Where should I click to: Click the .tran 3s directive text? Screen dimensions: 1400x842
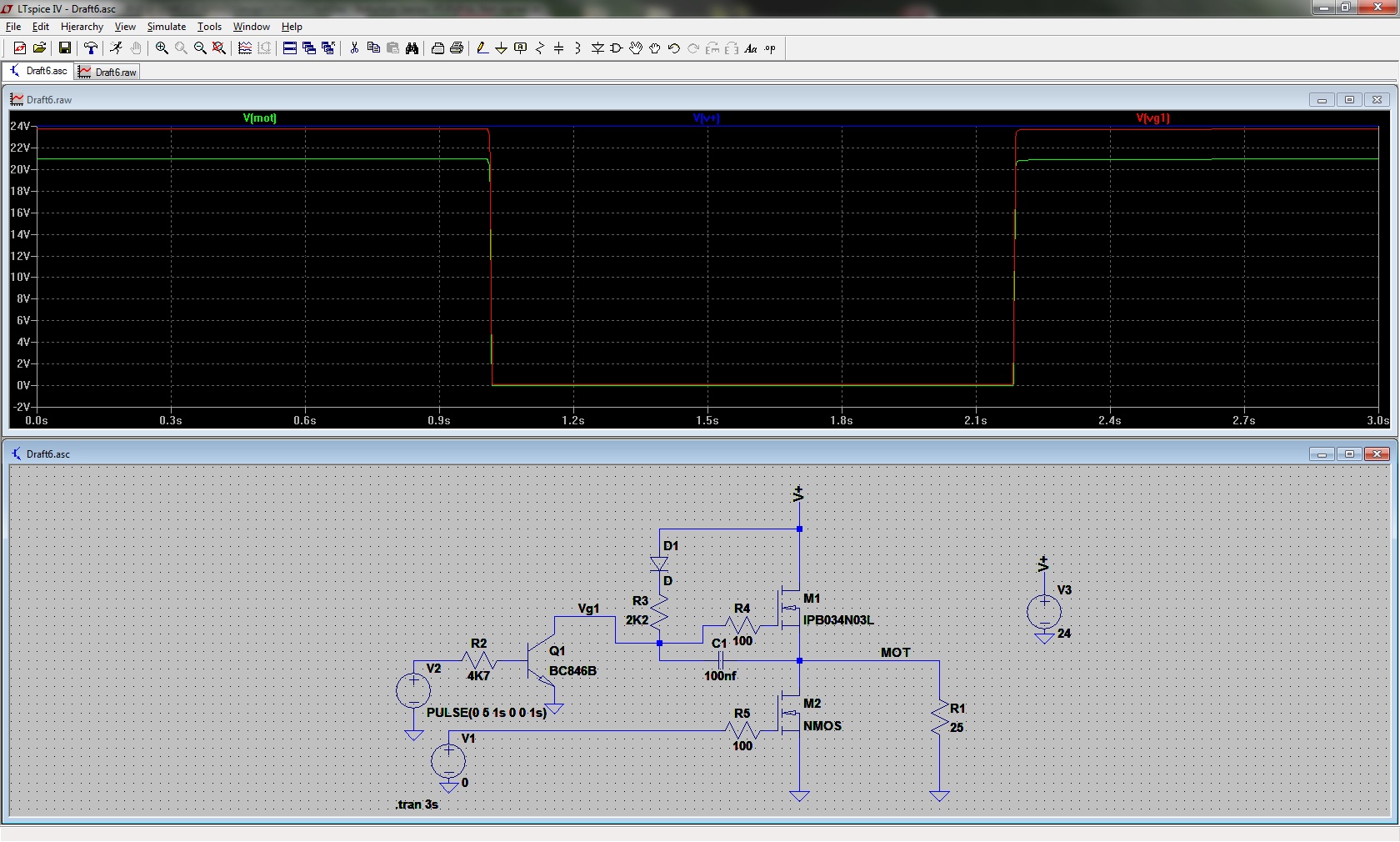[417, 804]
